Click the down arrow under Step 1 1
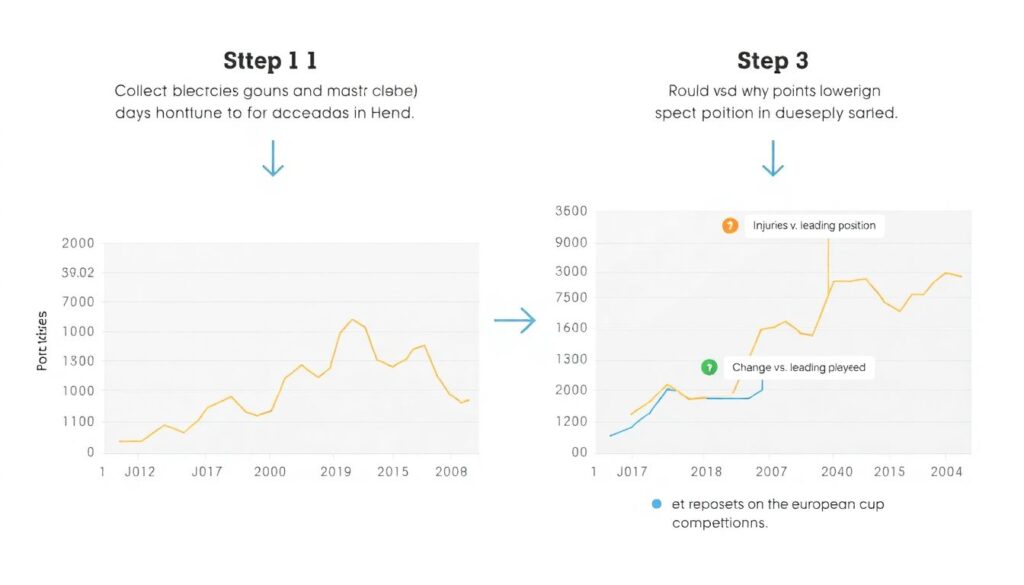Viewport: 1024px width, 585px height. (x=272, y=160)
